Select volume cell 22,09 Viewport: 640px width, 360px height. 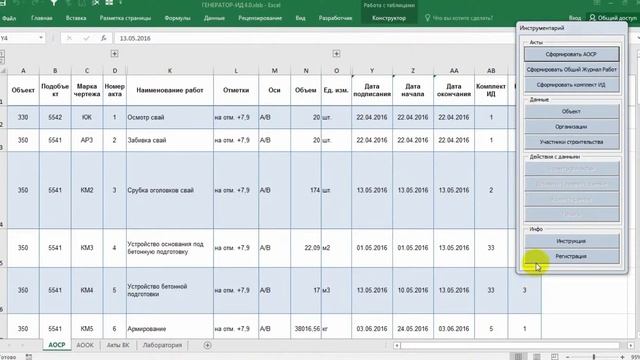[306, 248]
